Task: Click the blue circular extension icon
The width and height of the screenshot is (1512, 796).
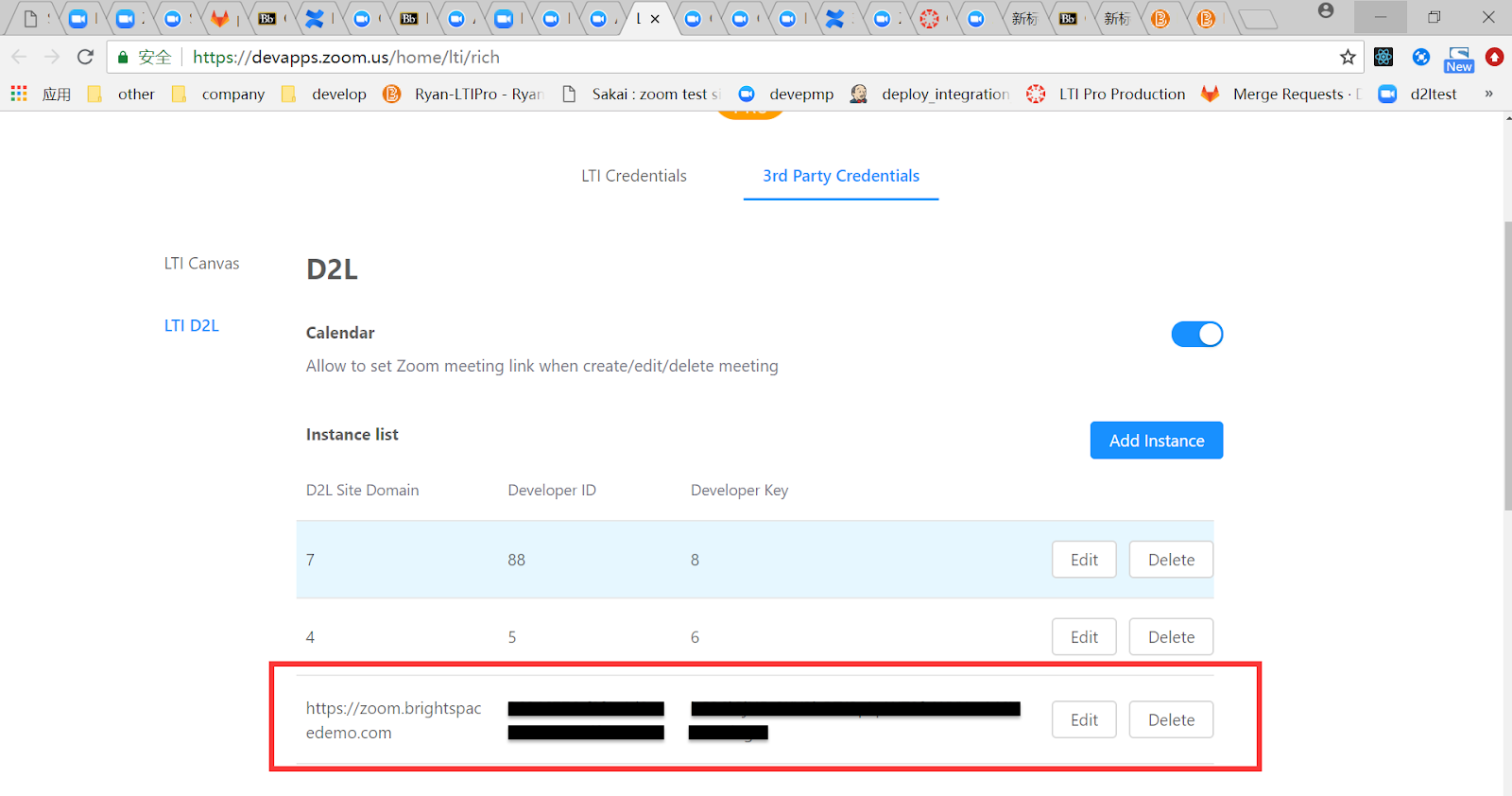Action: 1421,57
